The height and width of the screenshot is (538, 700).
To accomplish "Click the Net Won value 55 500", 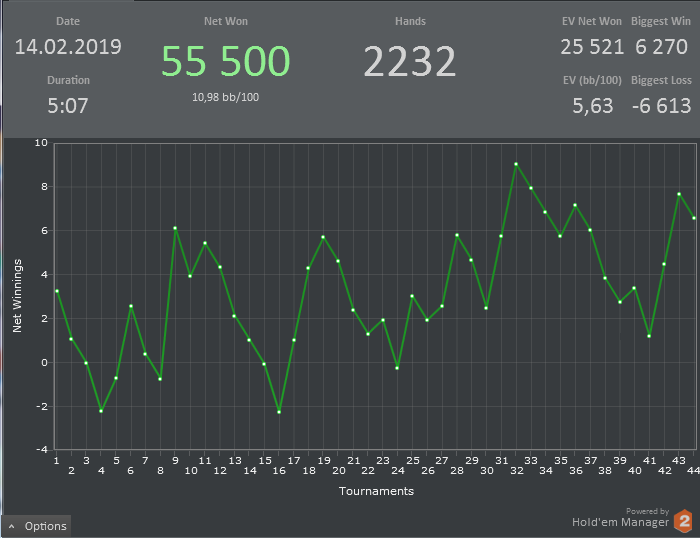I will pyautogui.click(x=225, y=61).
